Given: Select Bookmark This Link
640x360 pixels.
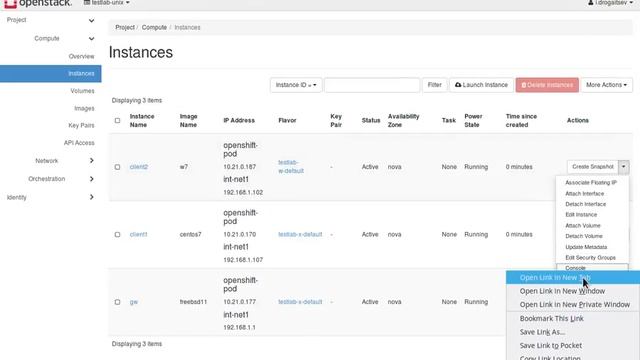Looking at the screenshot, I should click(573, 318).
